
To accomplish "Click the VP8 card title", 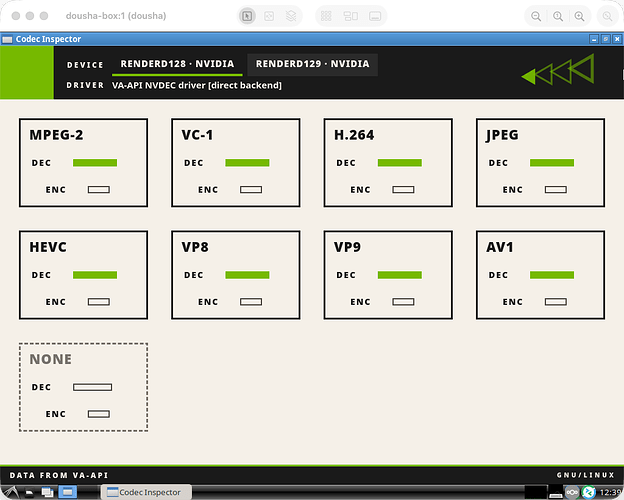I will (x=195, y=247).
